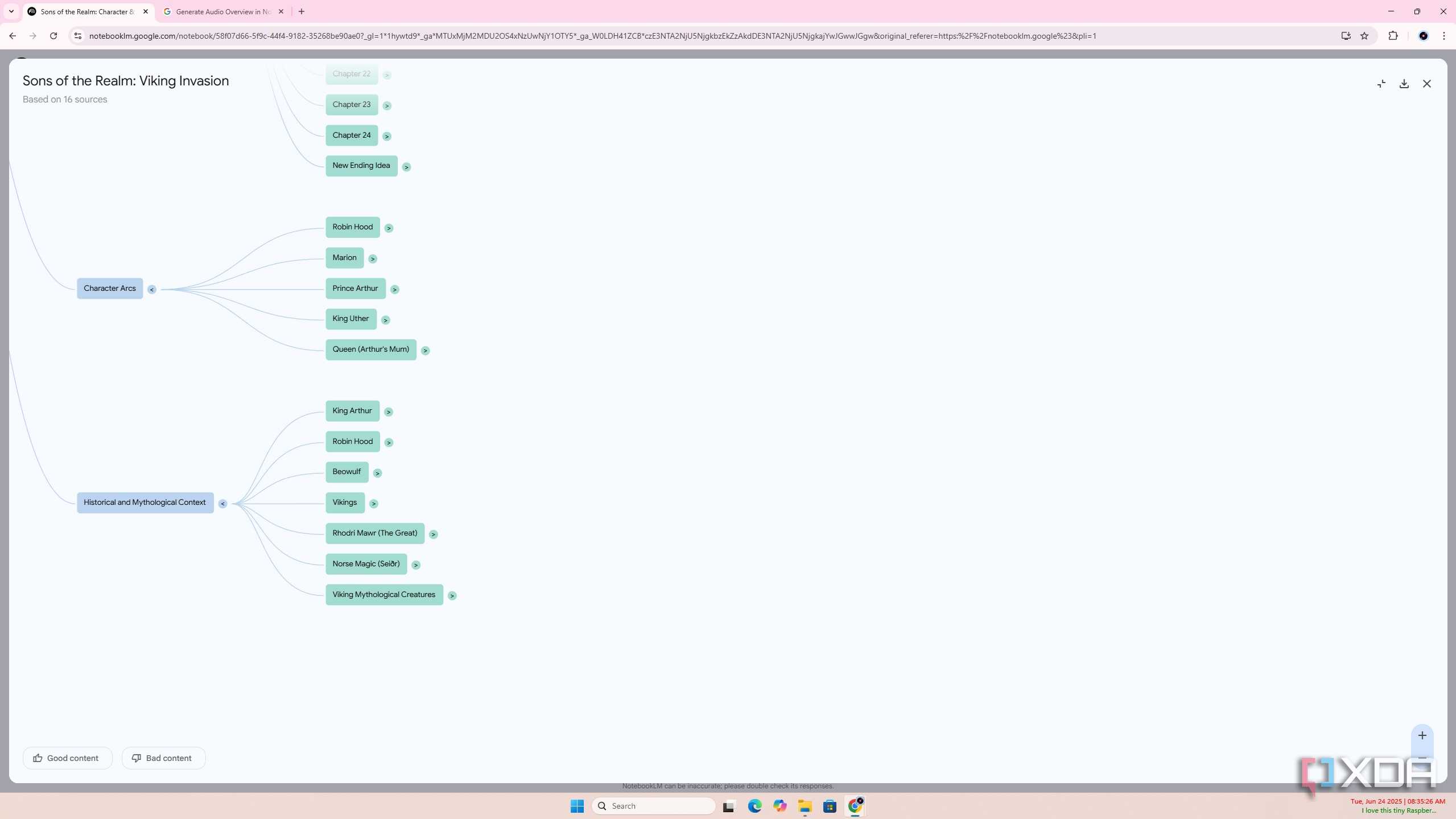
Task: Switch to Sons of the Realm tab
Action: pyautogui.click(x=87, y=11)
